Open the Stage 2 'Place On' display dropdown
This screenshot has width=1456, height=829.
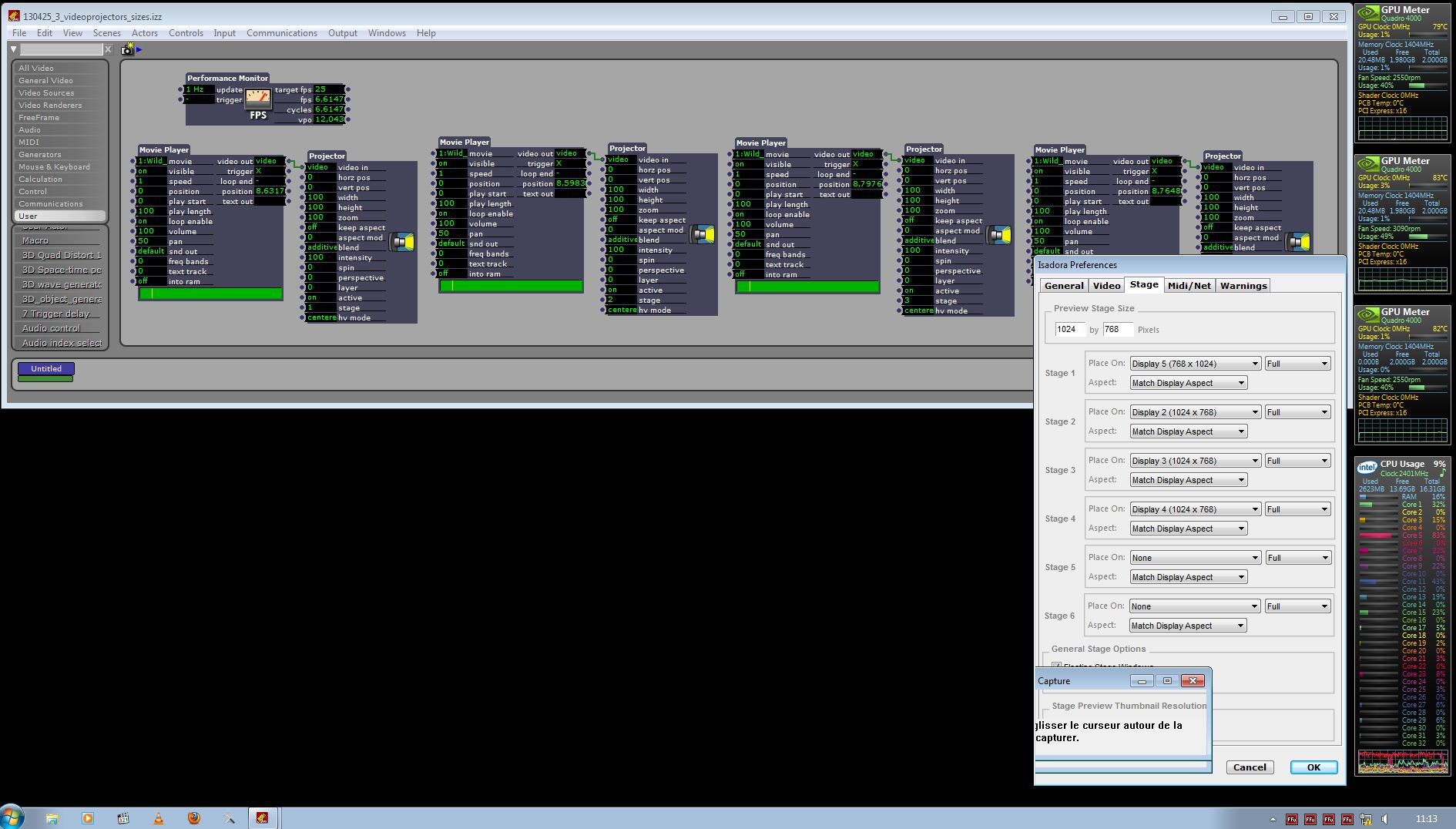point(1195,412)
